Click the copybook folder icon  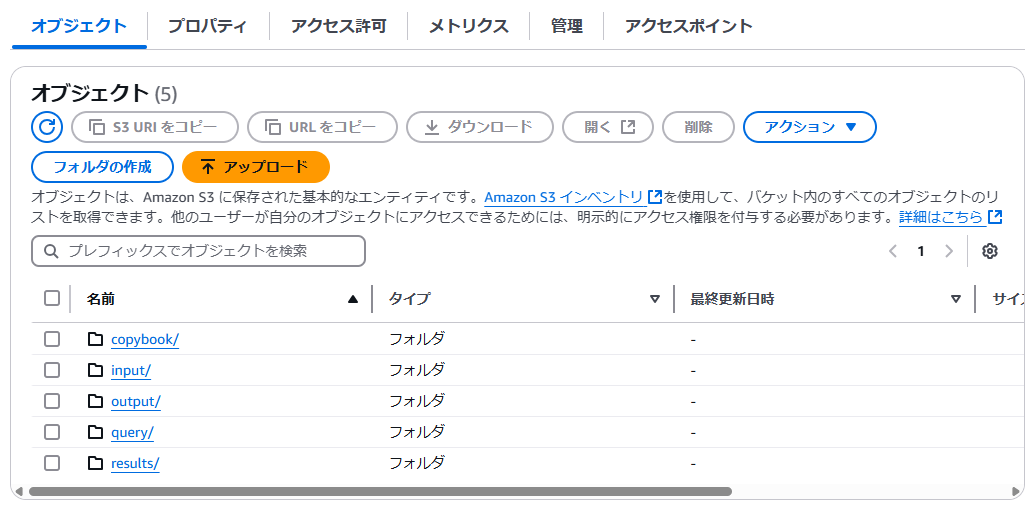[96, 339]
